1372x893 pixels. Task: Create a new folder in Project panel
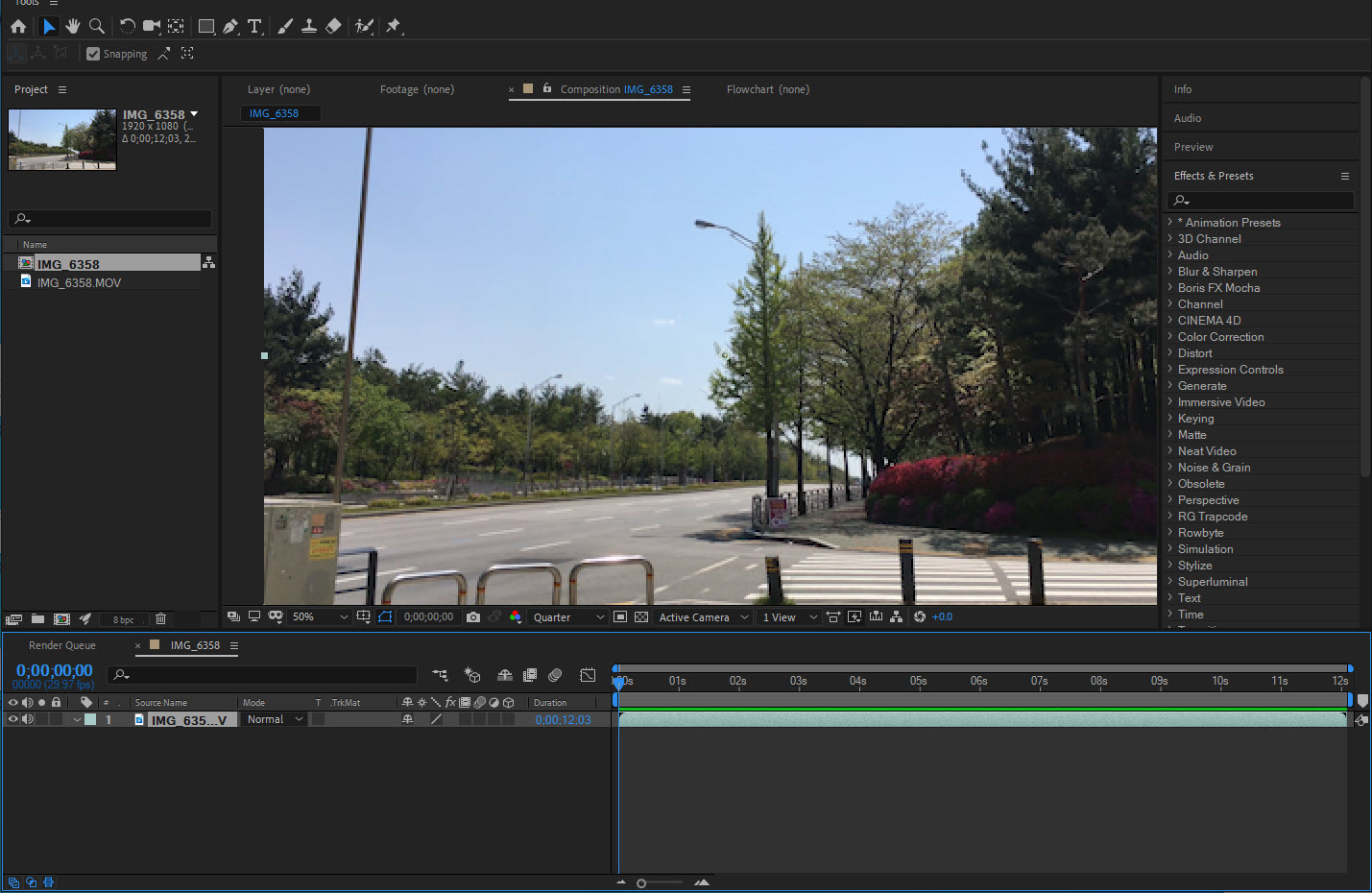pyautogui.click(x=37, y=619)
